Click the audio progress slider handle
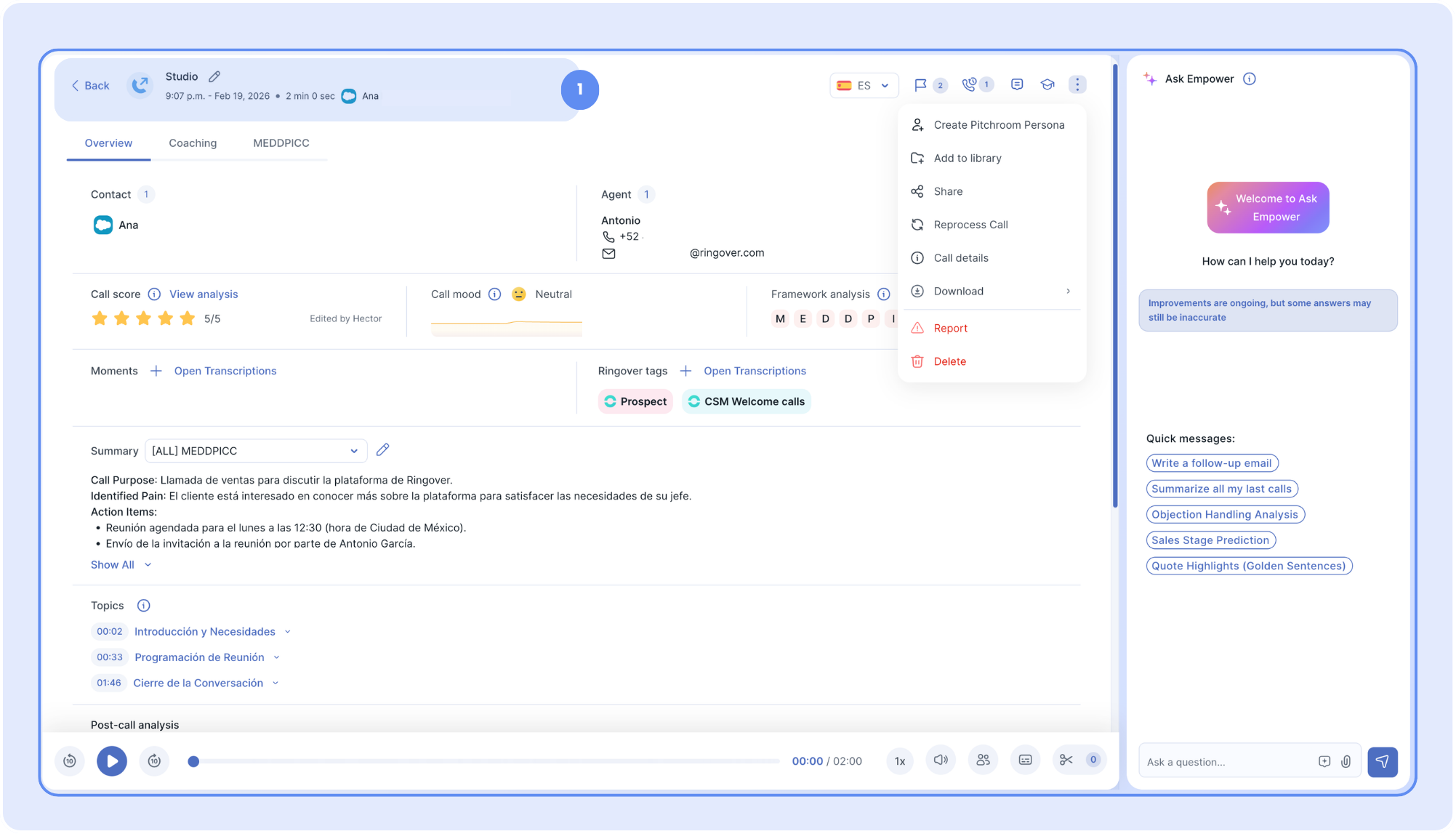Viewport: 1456px width, 834px height. [x=193, y=761]
